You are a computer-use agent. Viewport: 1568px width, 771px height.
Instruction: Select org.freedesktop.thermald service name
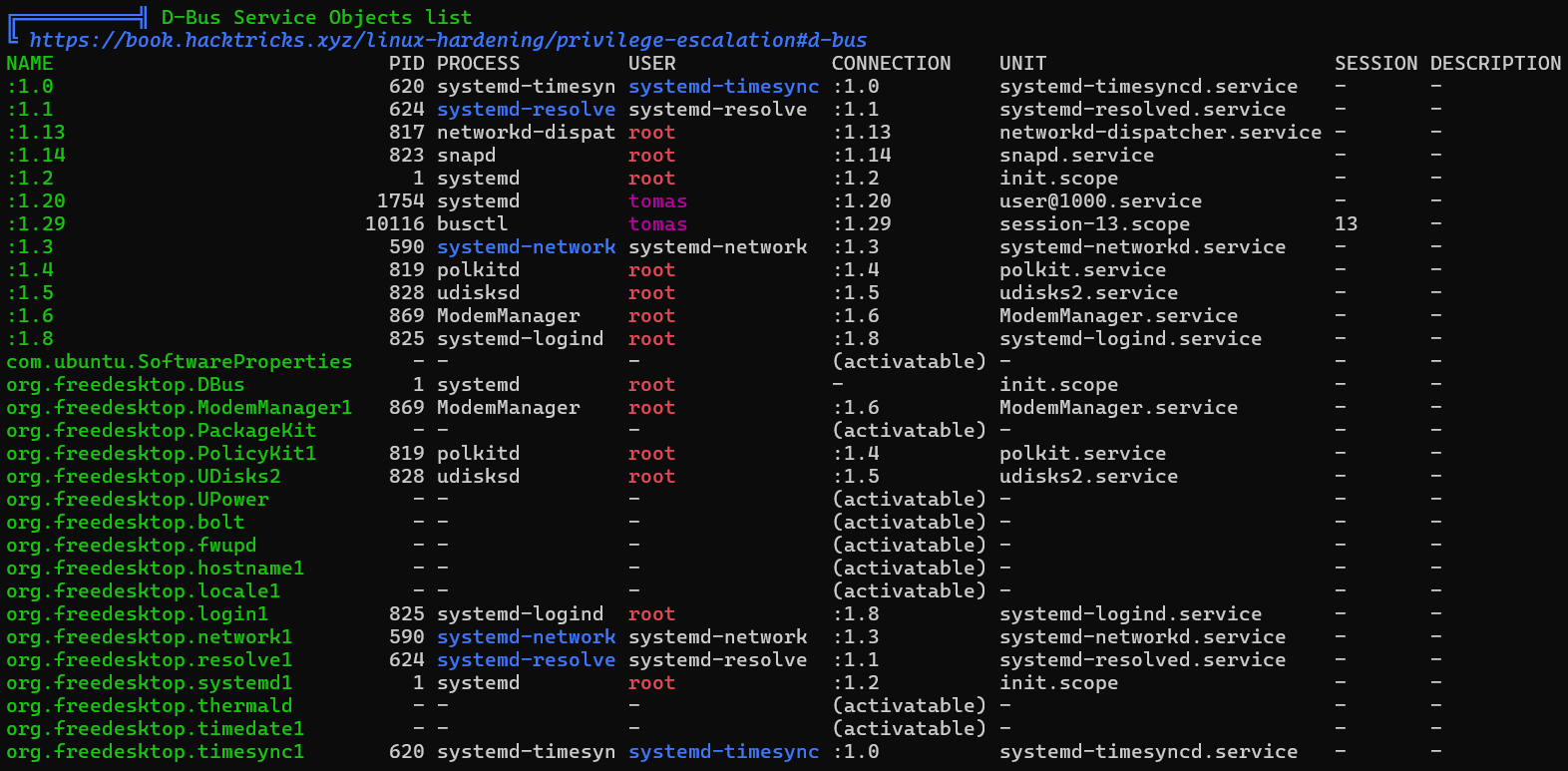[x=150, y=705]
